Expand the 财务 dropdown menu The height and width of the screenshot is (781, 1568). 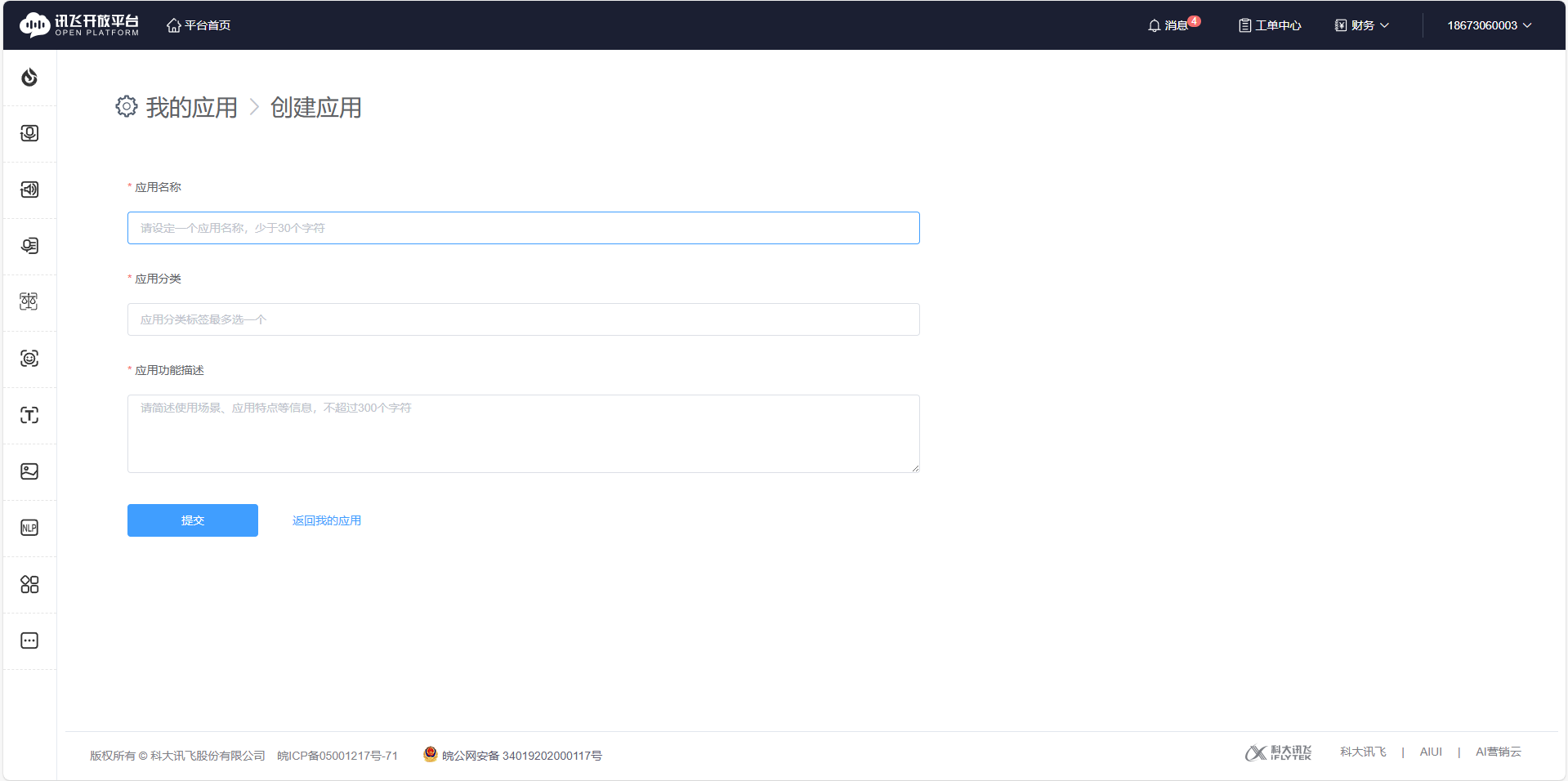(x=1362, y=25)
